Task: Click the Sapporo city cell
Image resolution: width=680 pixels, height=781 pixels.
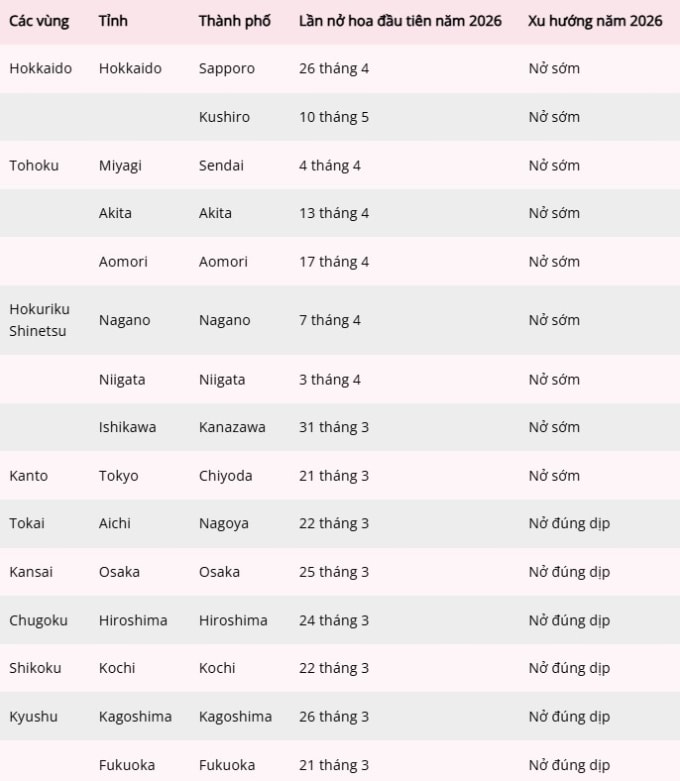Action: [226, 69]
